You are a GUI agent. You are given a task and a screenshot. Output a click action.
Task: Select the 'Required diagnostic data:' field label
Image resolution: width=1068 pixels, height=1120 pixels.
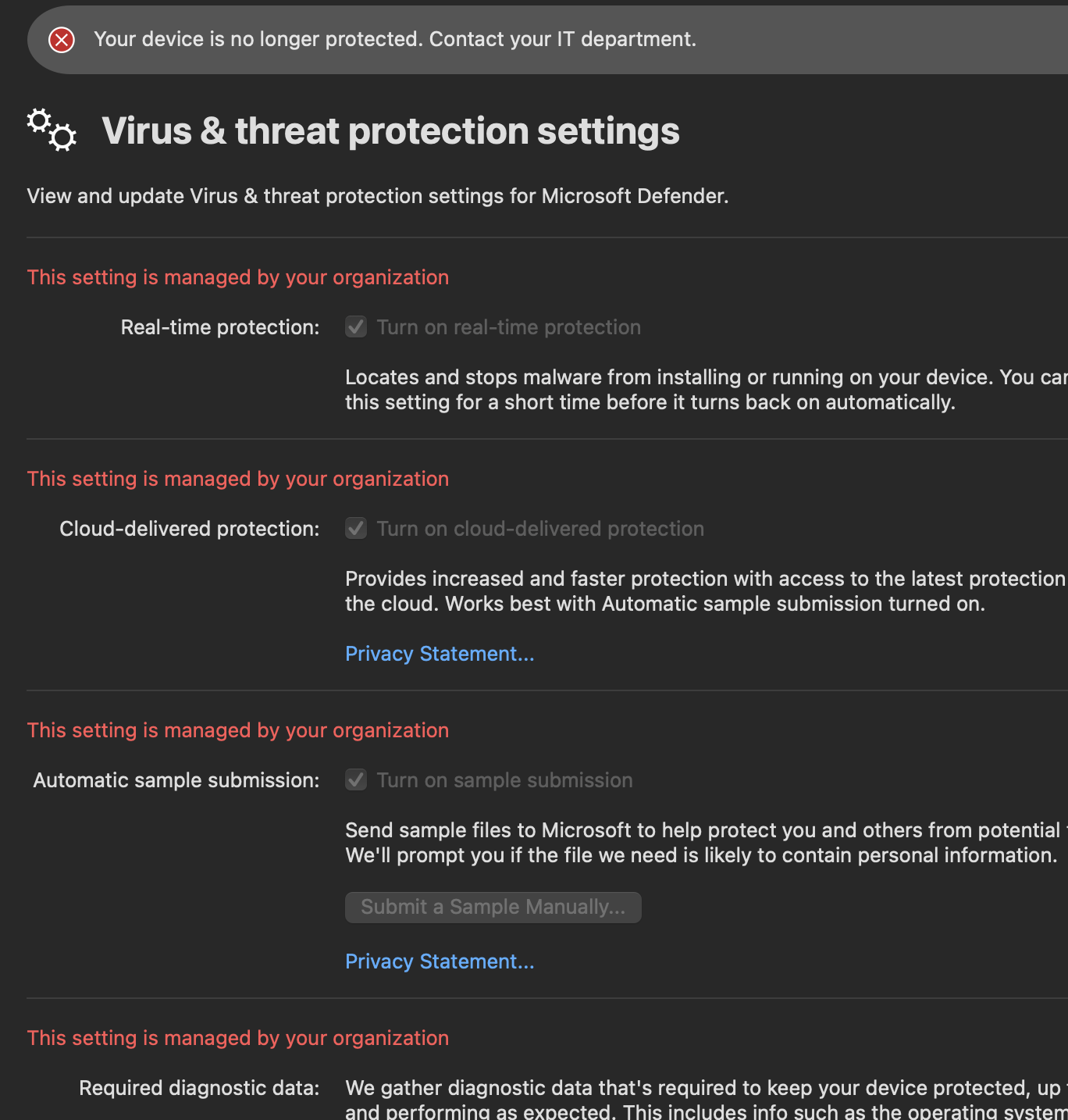pyautogui.click(x=199, y=1088)
